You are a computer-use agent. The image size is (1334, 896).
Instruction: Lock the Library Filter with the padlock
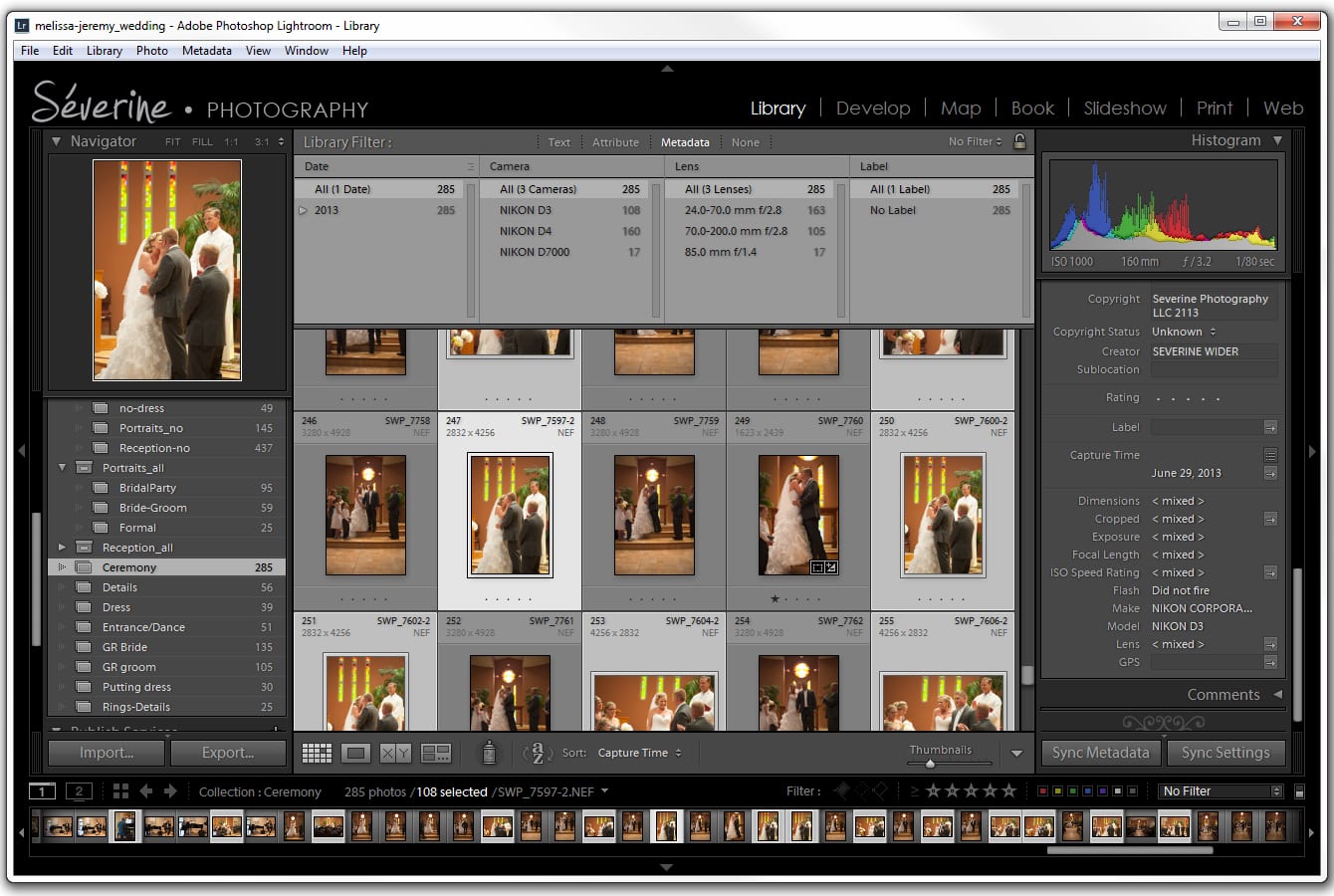pos(1019,141)
